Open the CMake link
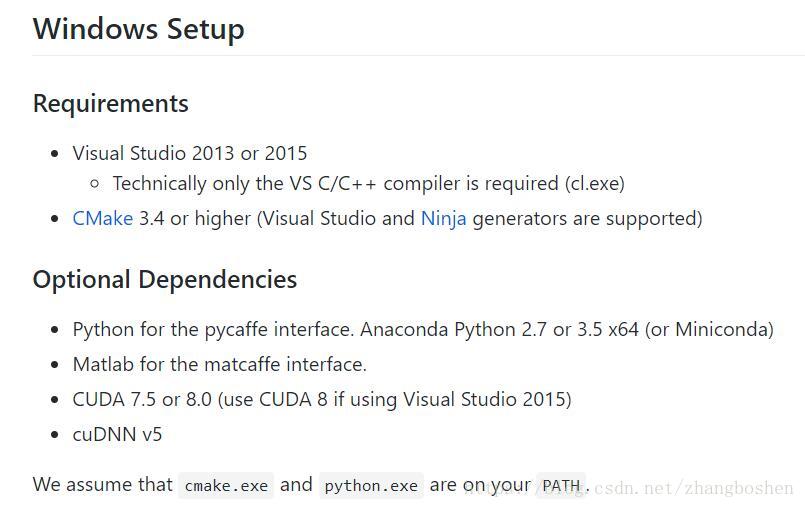805x508 pixels. pos(103,218)
